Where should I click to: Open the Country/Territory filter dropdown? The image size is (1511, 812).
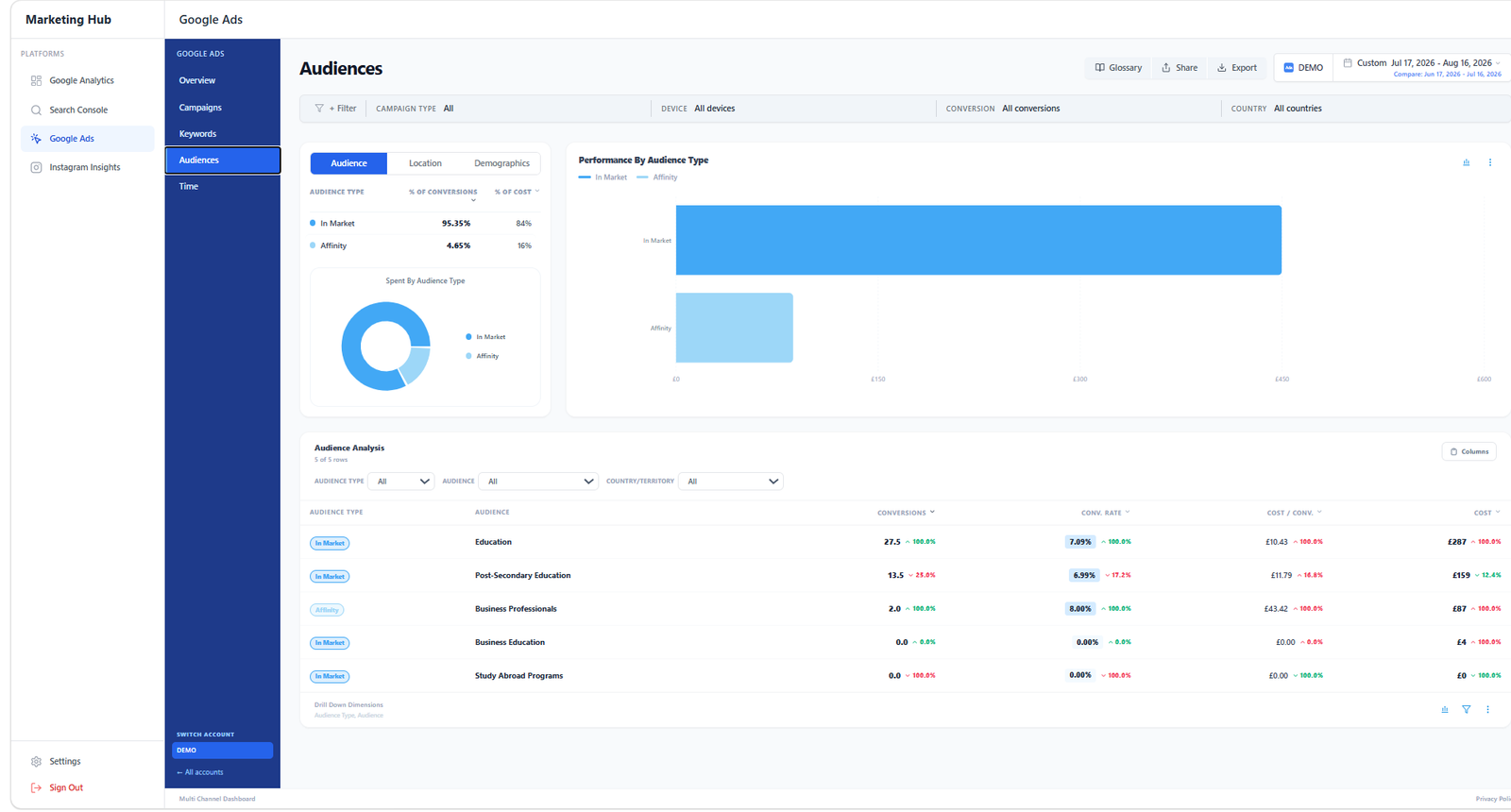tap(731, 482)
